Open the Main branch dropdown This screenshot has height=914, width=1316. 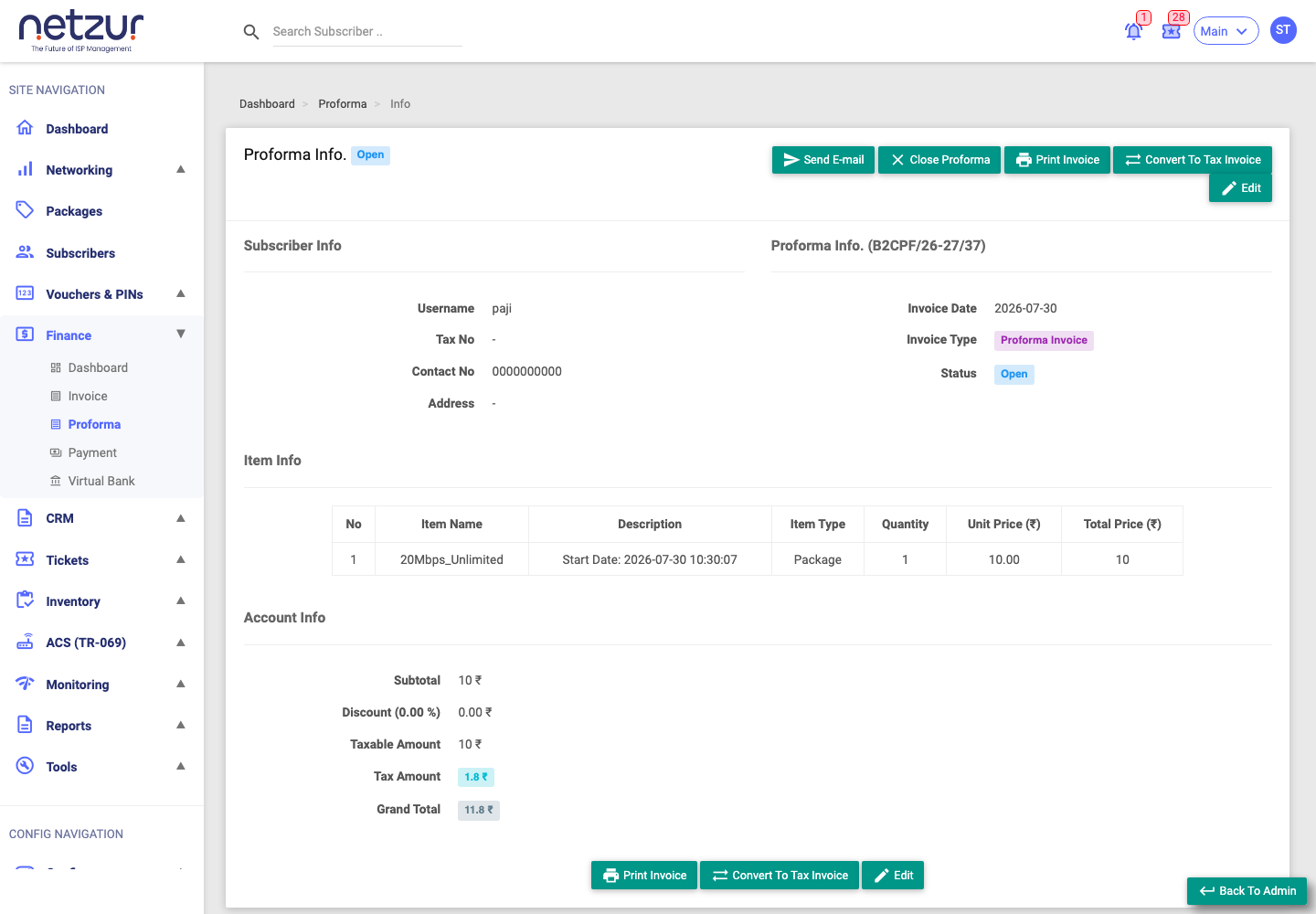coord(1226,31)
